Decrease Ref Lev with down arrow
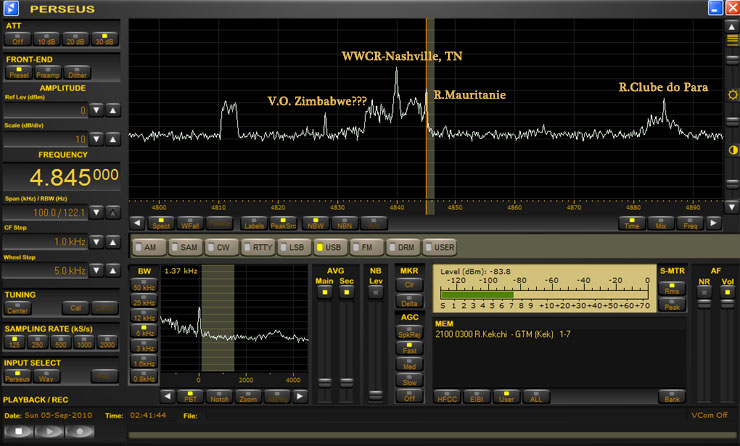Image resolution: width=740 pixels, height=446 pixels. 96,110
